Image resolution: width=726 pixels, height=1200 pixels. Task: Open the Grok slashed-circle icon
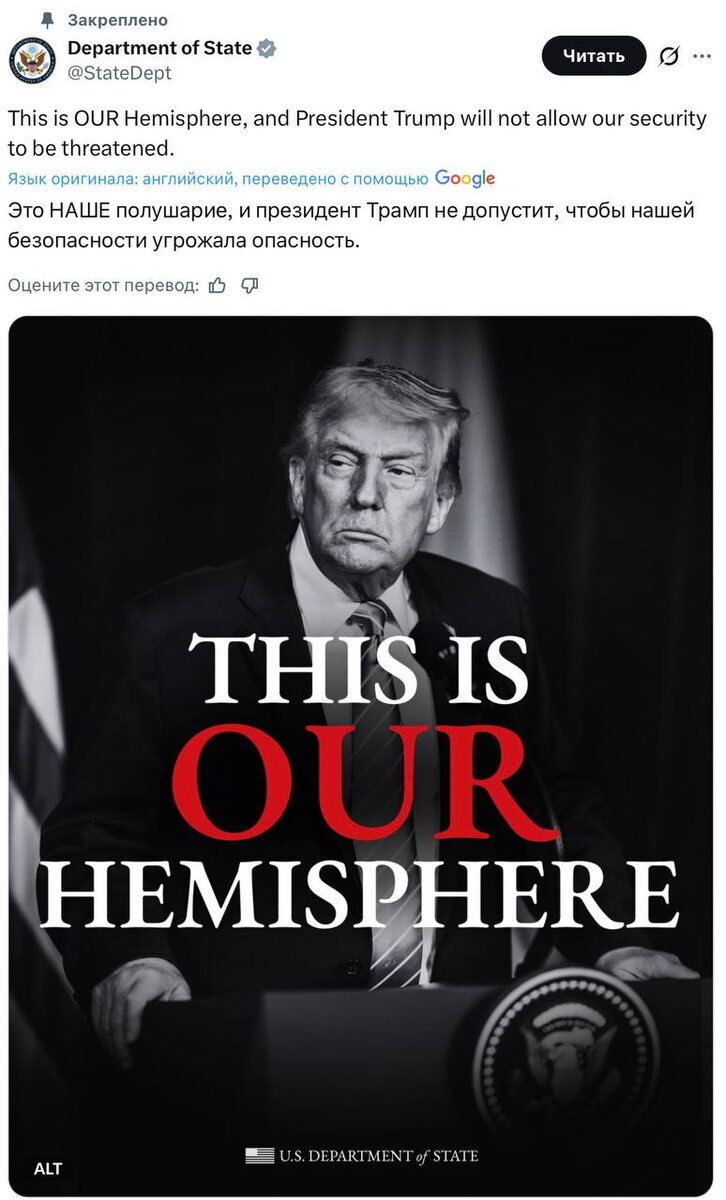(669, 57)
